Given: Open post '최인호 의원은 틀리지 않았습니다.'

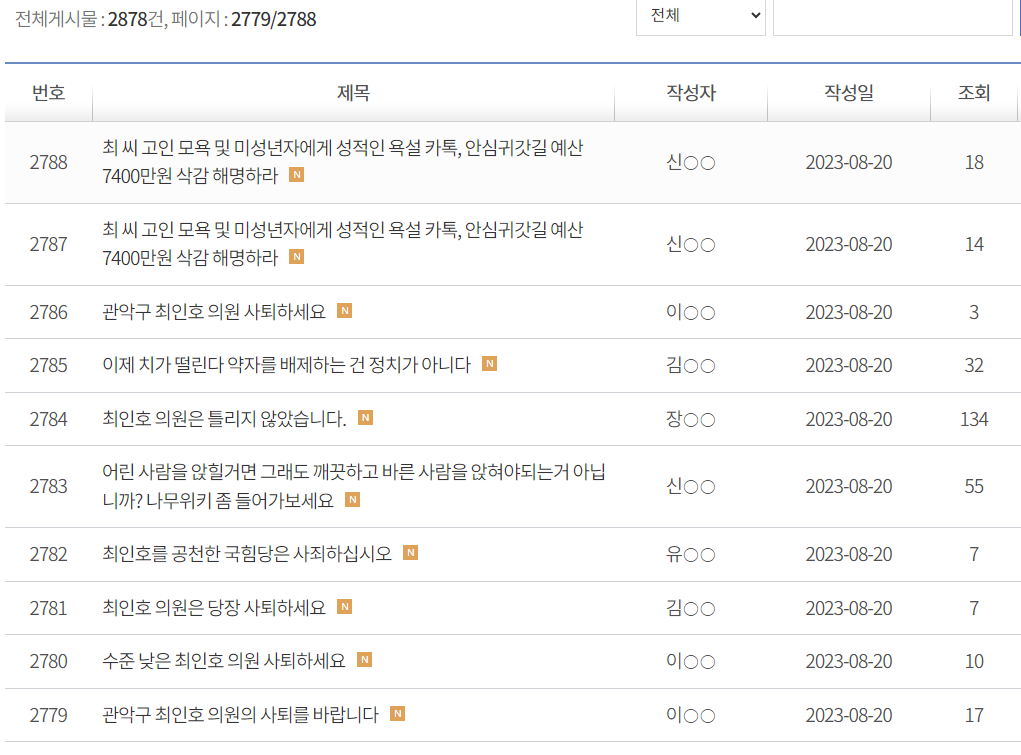Looking at the screenshot, I should pyautogui.click(x=224, y=418).
